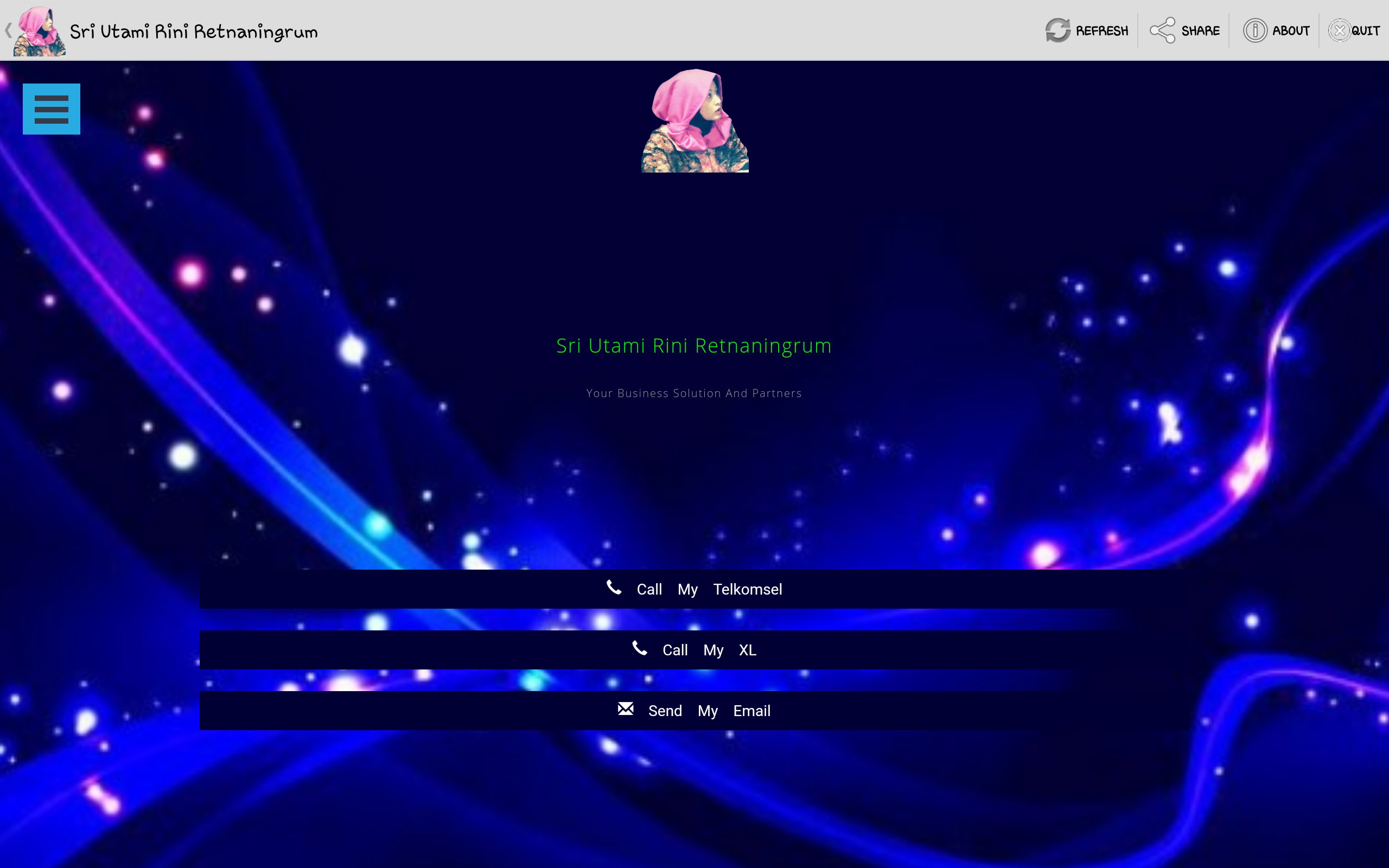This screenshot has width=1389, height=868.
Task: Click the header title Sri Utami Rini Retnaningrum
Action: pyautogui.click(x=193, y=32)
